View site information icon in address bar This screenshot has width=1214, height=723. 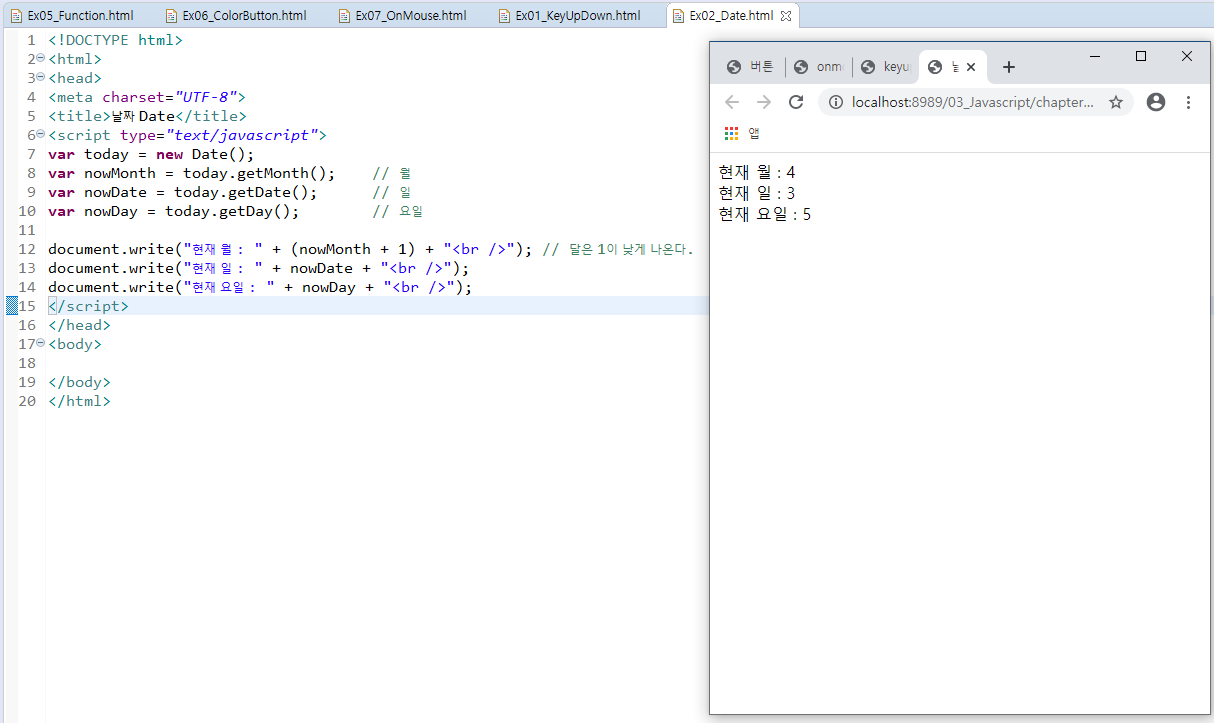pos(834,102)
